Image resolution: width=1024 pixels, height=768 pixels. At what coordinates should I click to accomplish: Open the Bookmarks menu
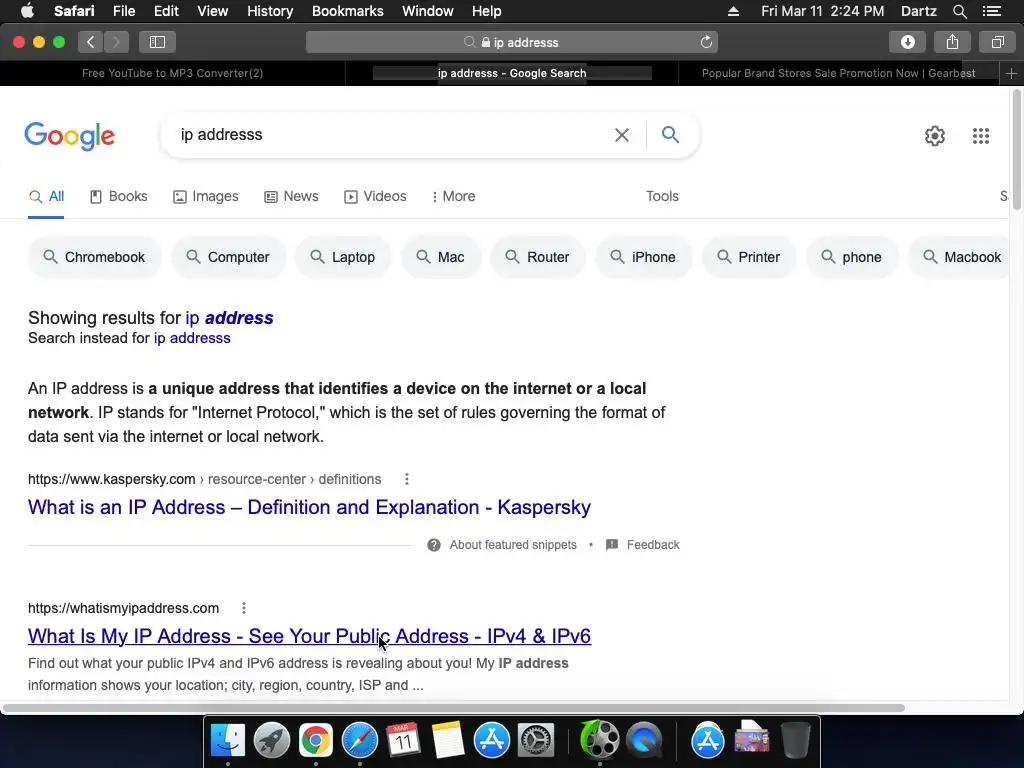coord(347,11)
